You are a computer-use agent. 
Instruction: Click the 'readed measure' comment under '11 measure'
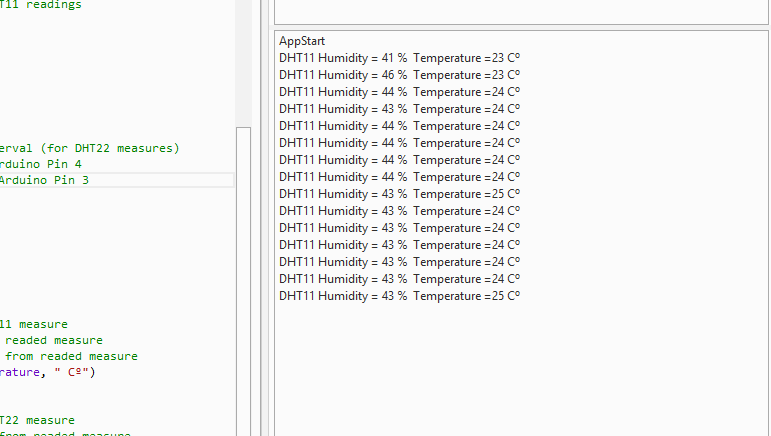pyautogui.click(x=54, y=340)
